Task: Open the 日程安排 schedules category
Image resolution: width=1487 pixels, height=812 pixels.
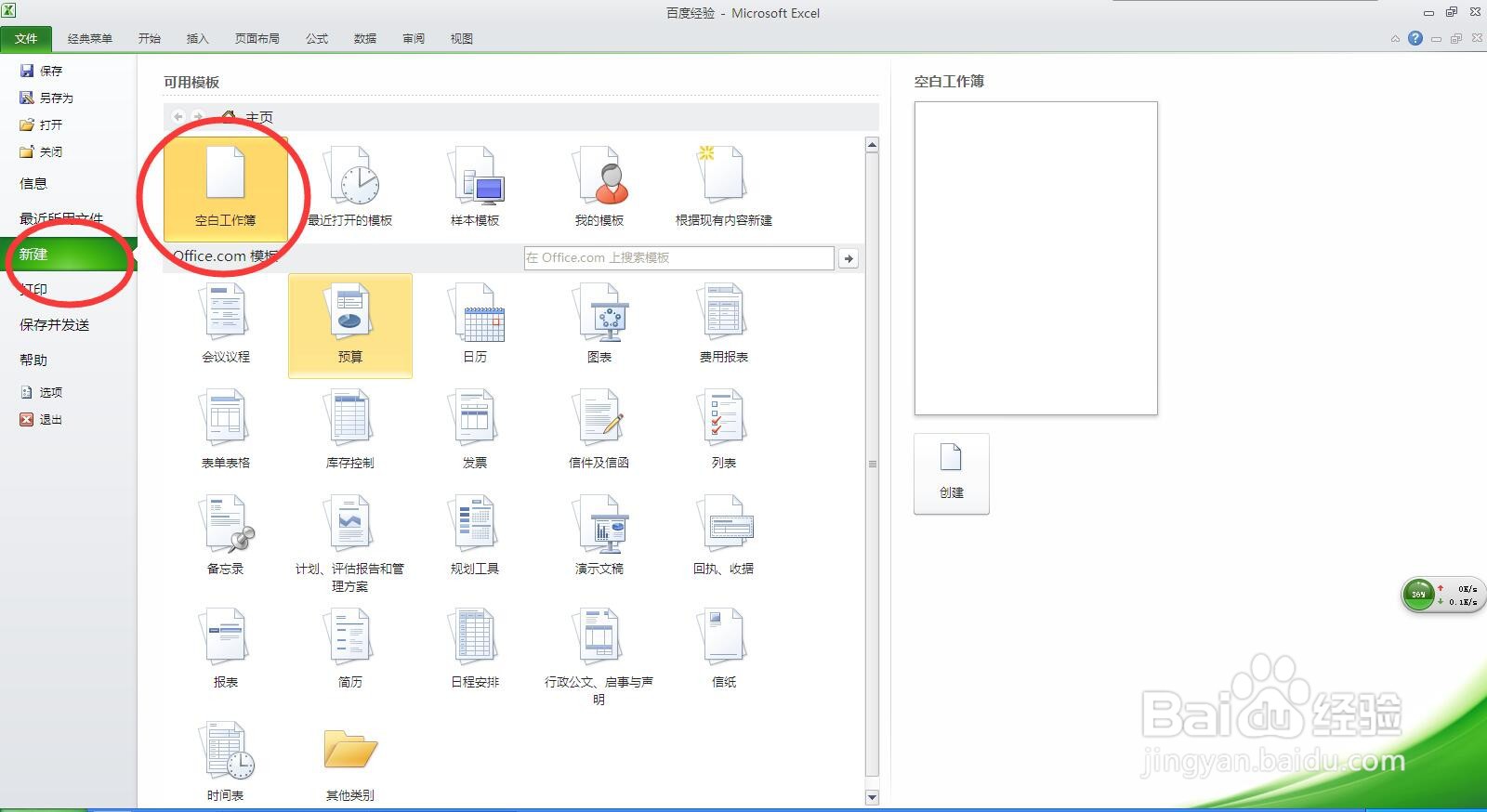Action: [x=475, y=649]
